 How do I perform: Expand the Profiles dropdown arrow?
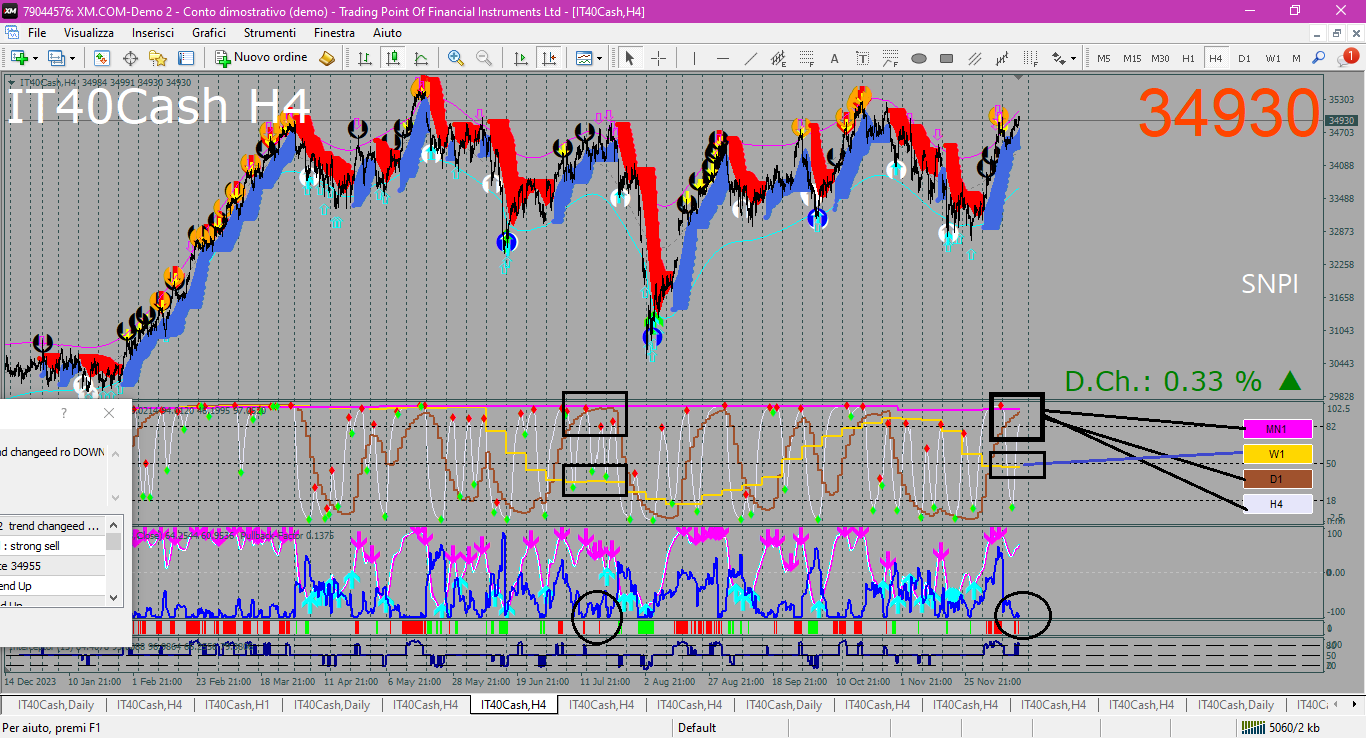tap(72, 58)
